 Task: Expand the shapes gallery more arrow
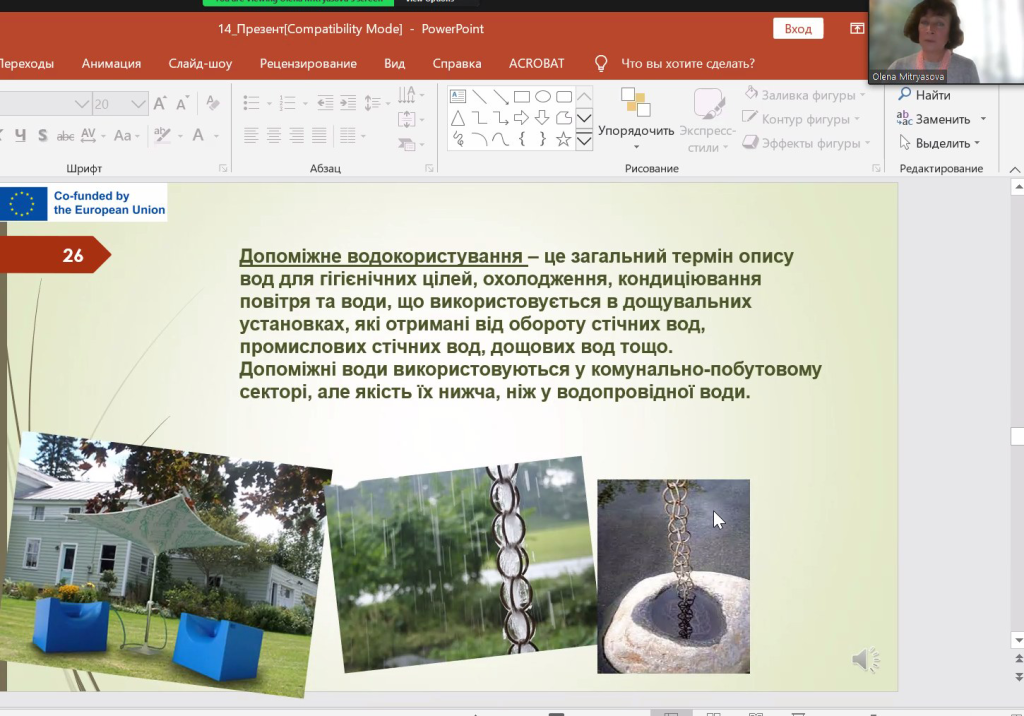pyautogui.click(x=584, y=142)
